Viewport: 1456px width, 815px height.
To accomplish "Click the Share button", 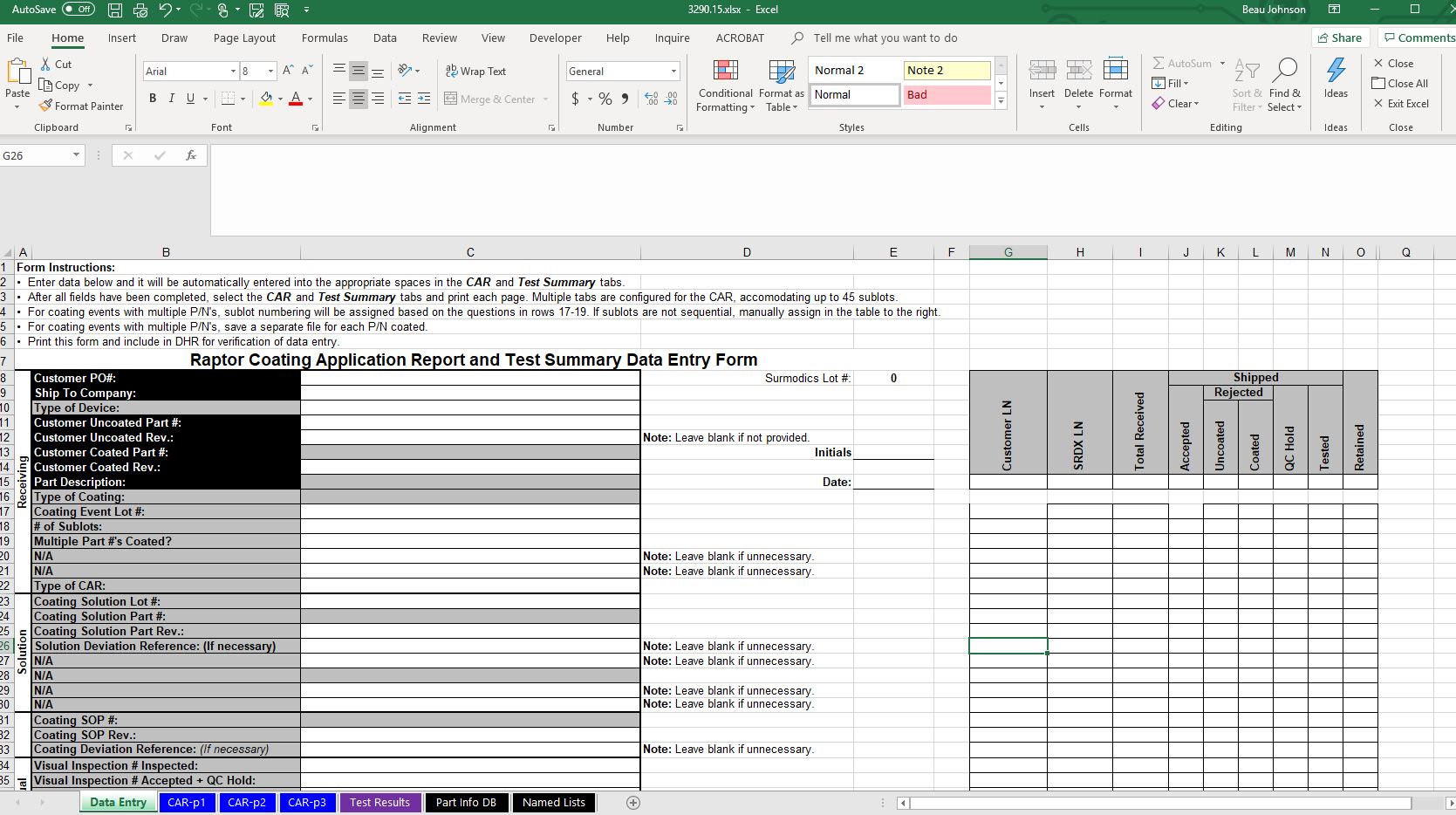I will pyautogui.click(x=1340, y=38).
